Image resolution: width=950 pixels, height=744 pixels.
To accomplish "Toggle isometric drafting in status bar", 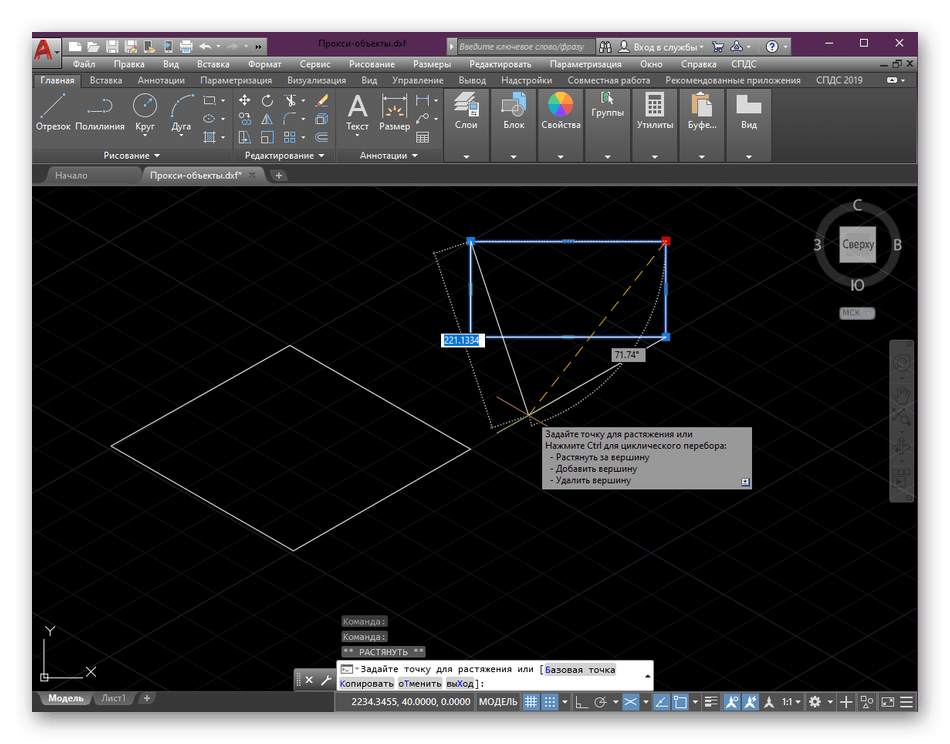I will [631, 702].
